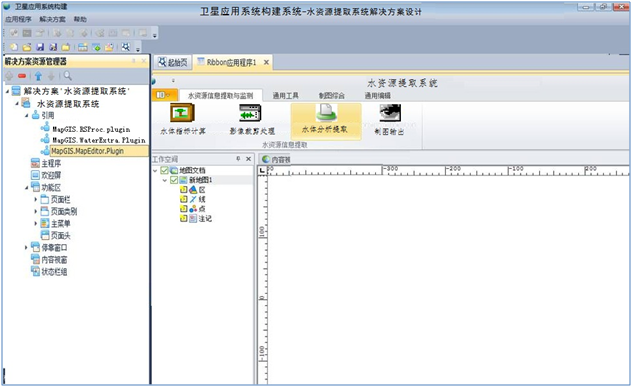This screenshot has width=633, height=387.
Task: Pin the 工作空间 panel
Action: 238,159
